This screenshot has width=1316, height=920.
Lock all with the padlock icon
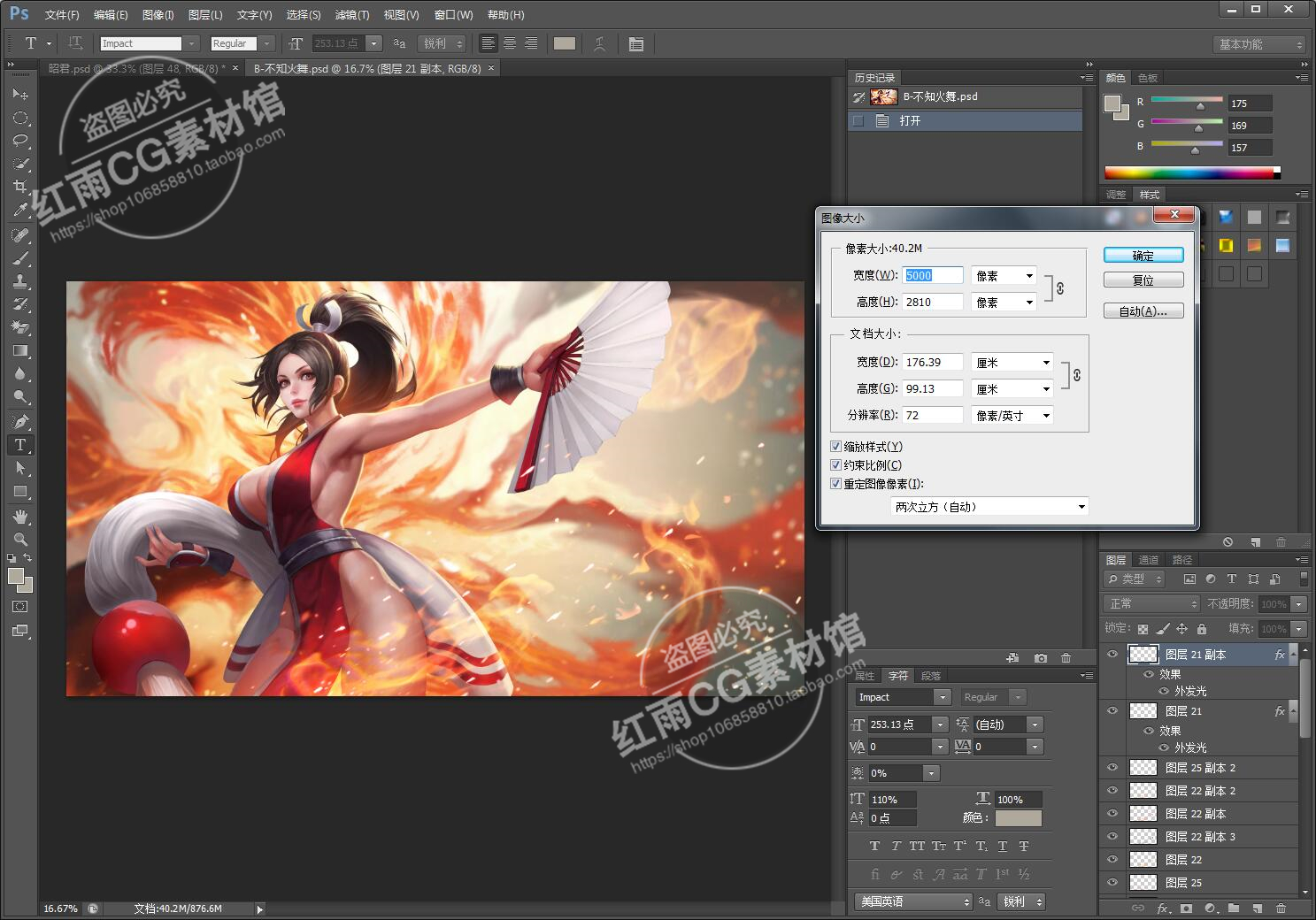(x=1201, y=629)
